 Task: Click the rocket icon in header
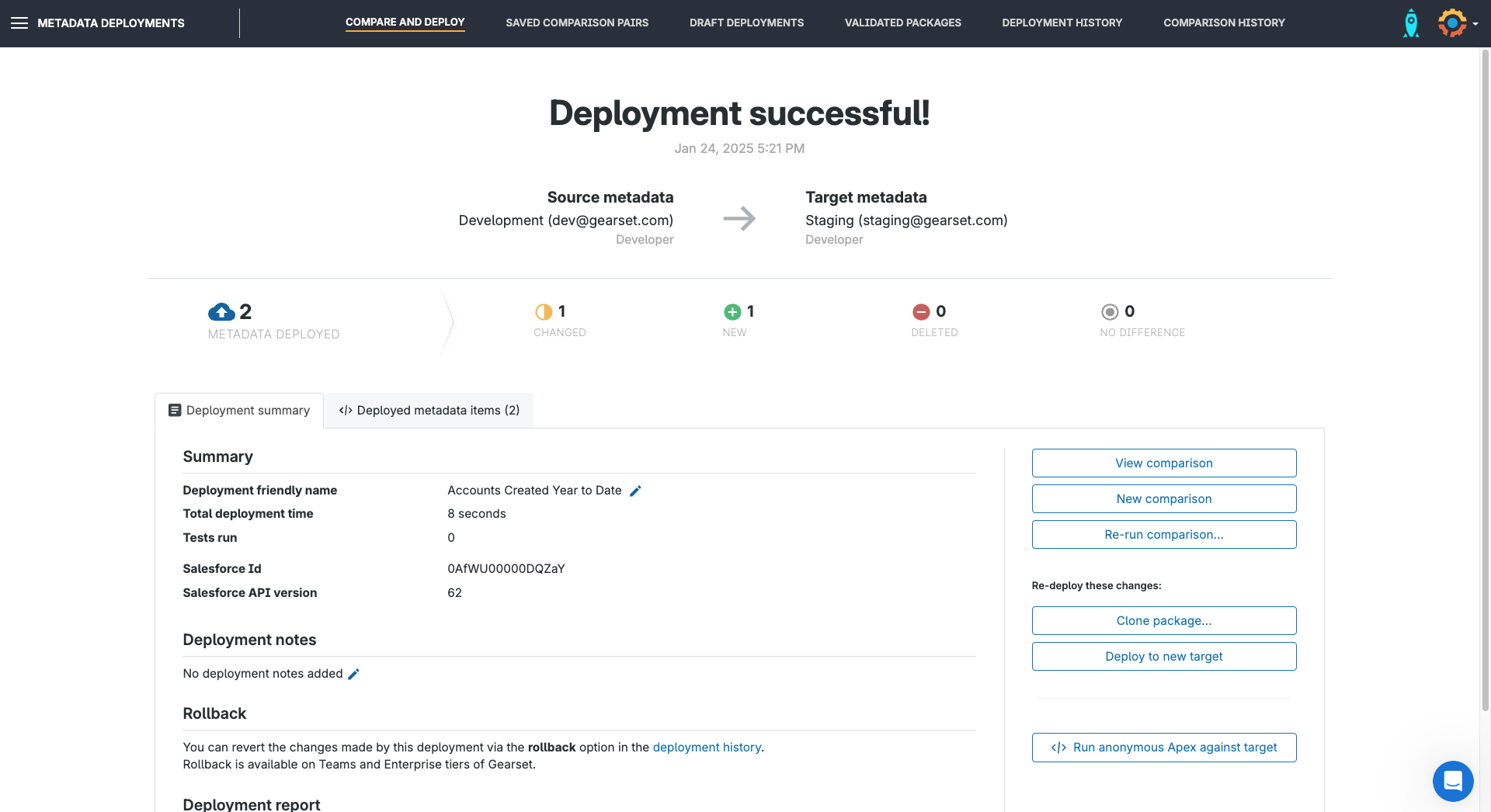[x=1411, y=23]
